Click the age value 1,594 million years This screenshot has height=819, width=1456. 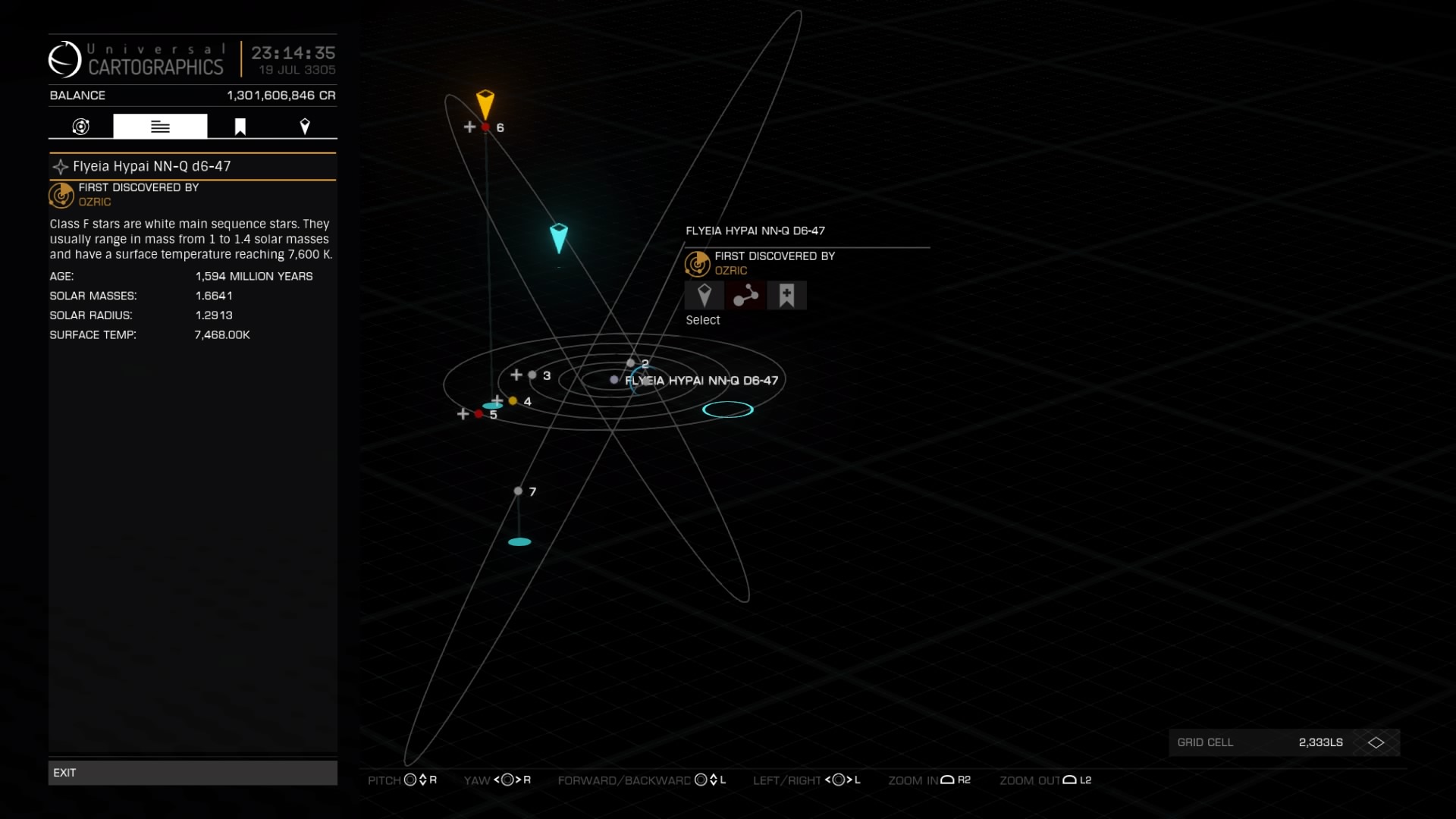click(x=254, y=276)
